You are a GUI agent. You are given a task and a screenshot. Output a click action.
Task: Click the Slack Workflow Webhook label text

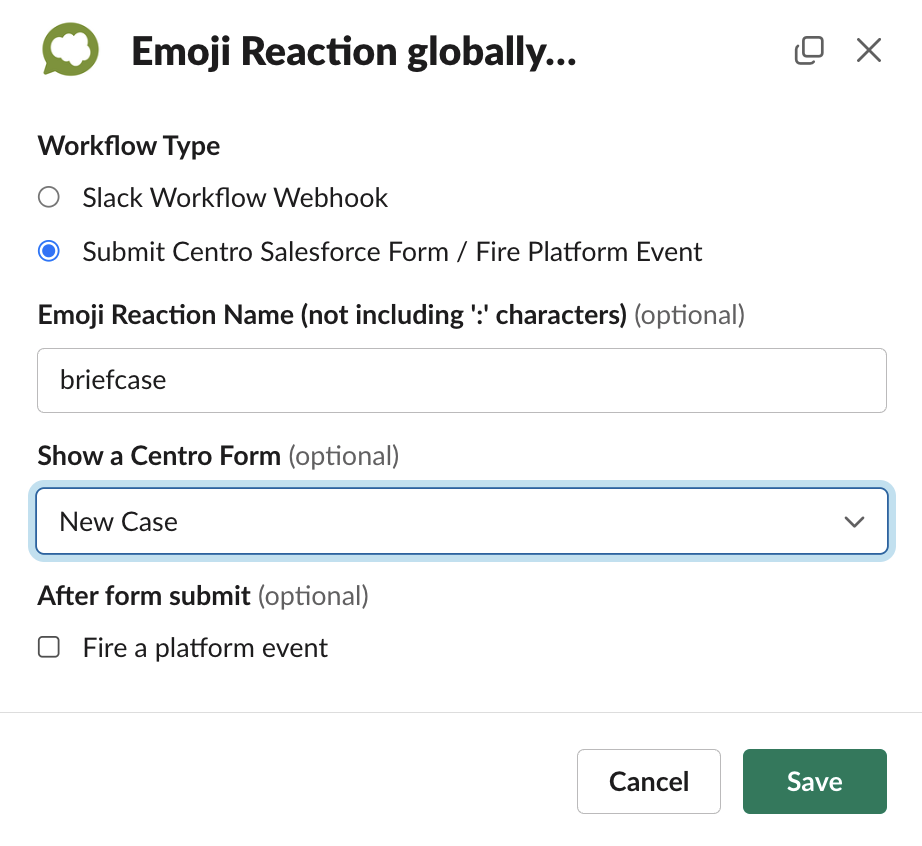tap(235, 198)
